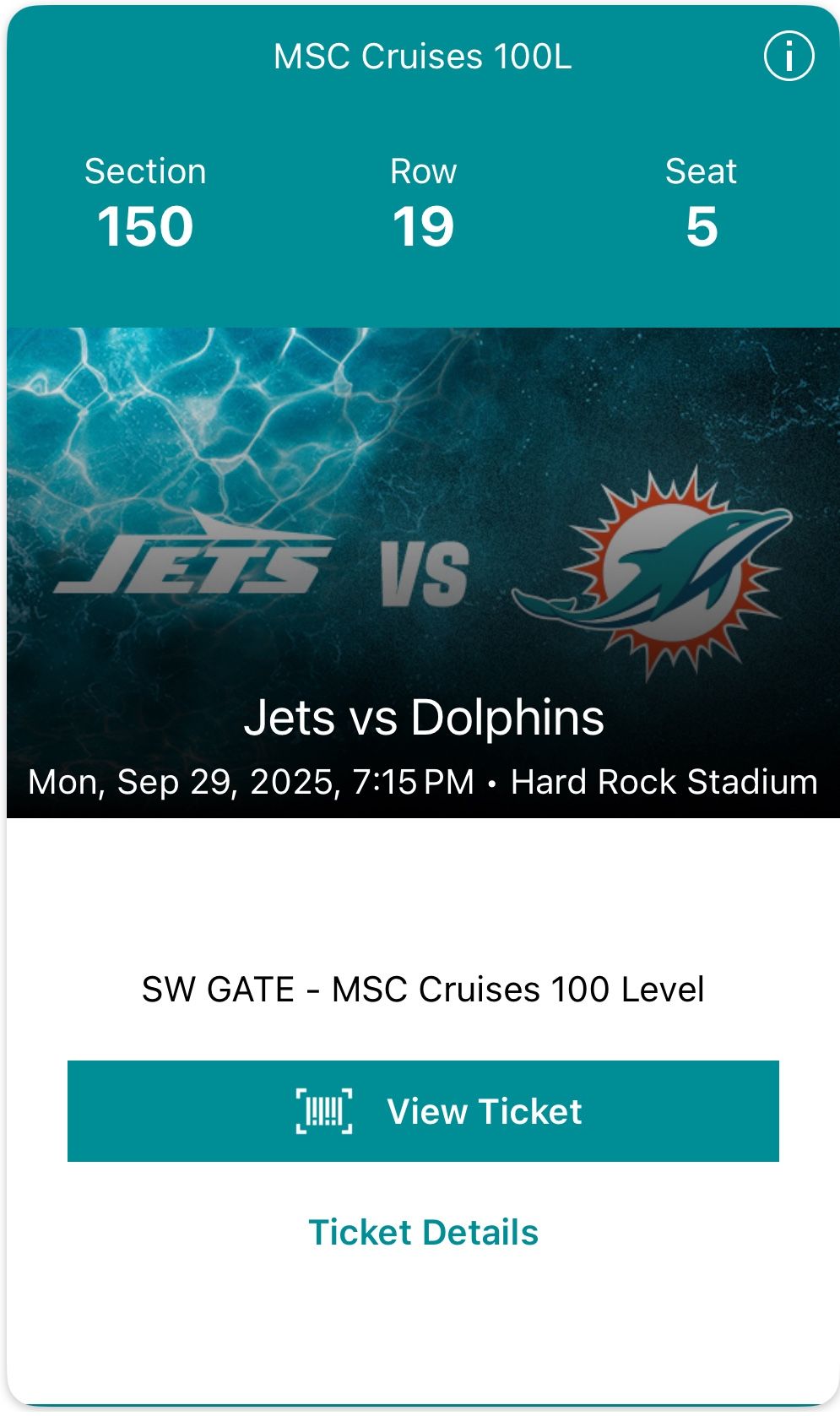
Task: Click the Seat label
Action: point(701,171)
